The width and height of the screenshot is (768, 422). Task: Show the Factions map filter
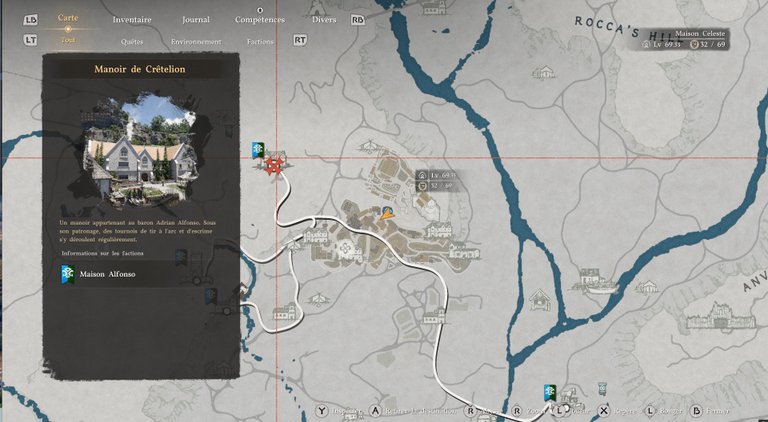259,42
